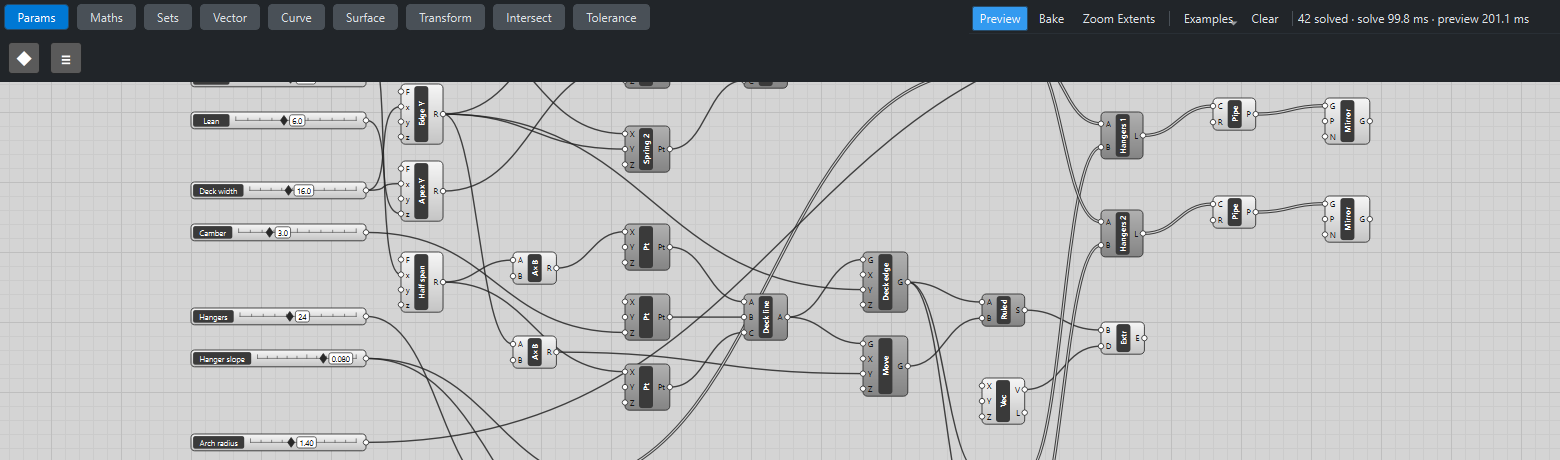
Task: Select the Half span node
Action: click(421, 282)
